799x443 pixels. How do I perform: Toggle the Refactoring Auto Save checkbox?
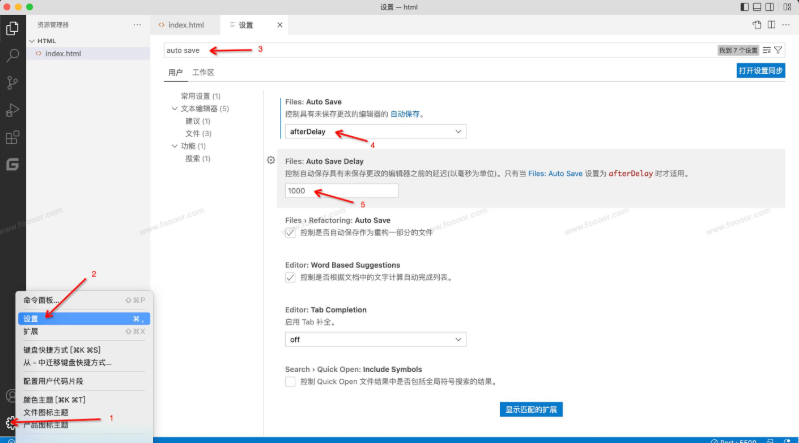(291, 232)
